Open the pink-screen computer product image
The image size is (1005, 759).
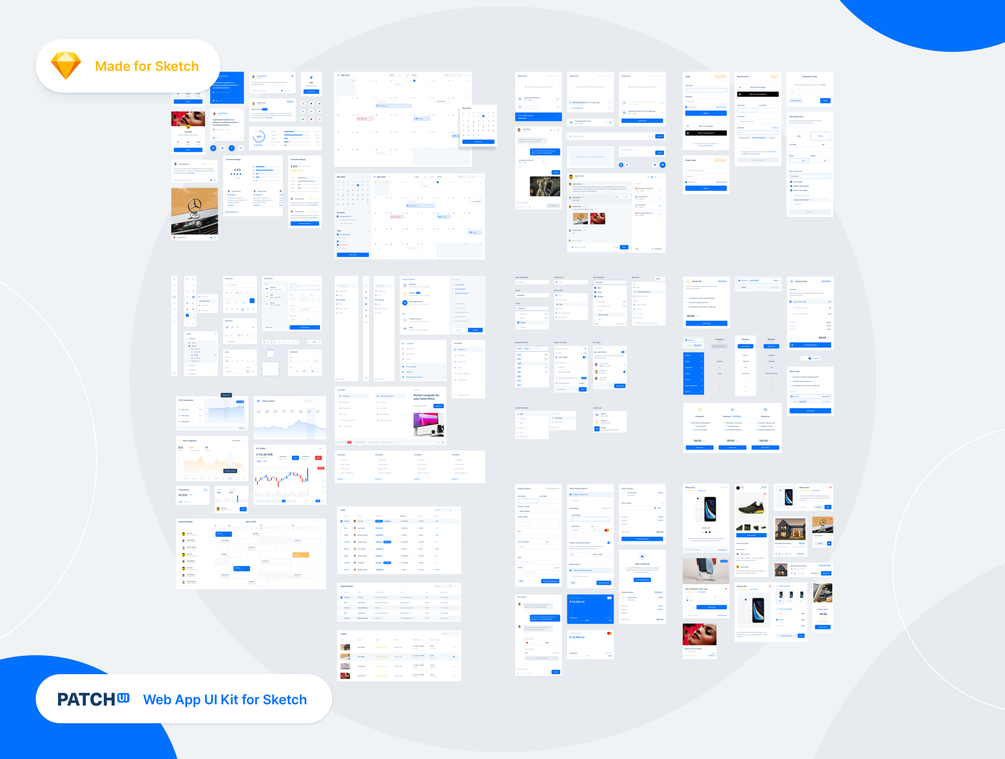(x=428, y=424)
